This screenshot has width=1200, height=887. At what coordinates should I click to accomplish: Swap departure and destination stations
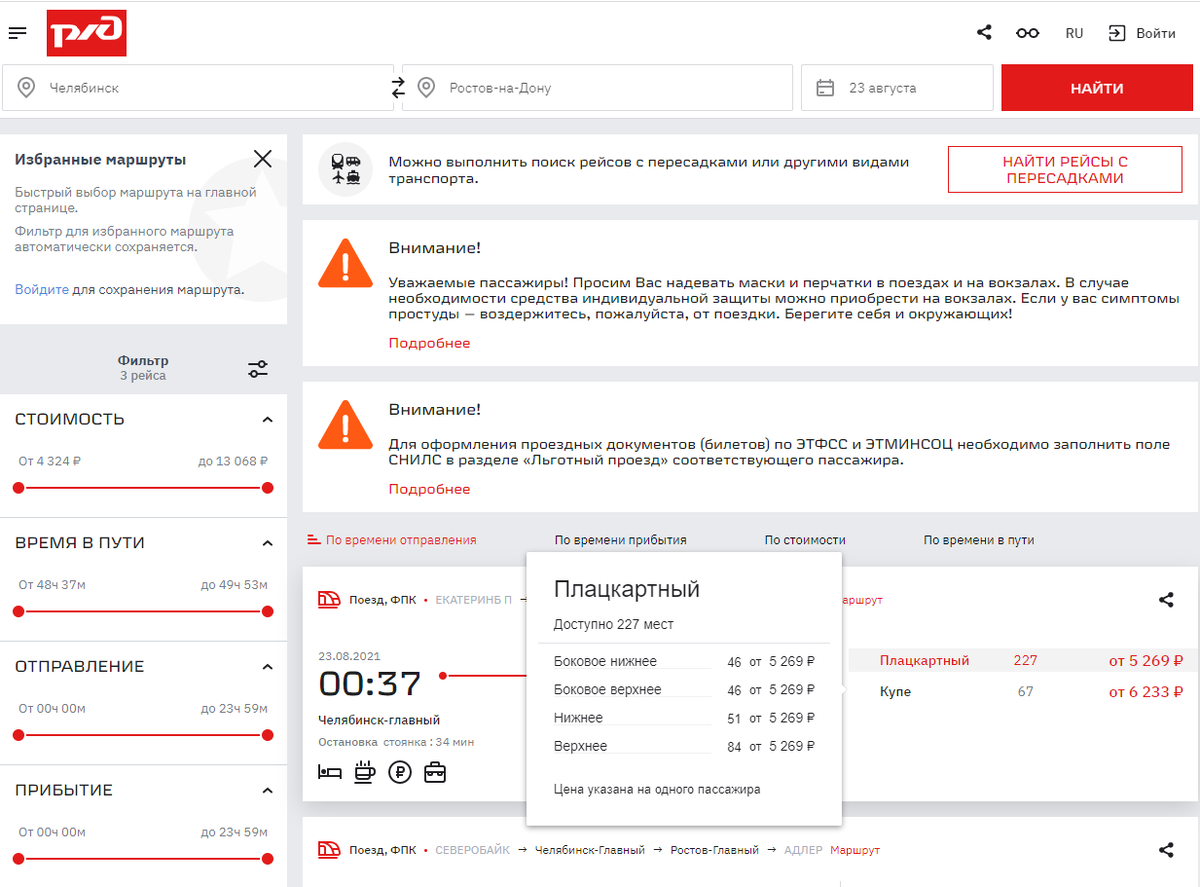[398, 88]
